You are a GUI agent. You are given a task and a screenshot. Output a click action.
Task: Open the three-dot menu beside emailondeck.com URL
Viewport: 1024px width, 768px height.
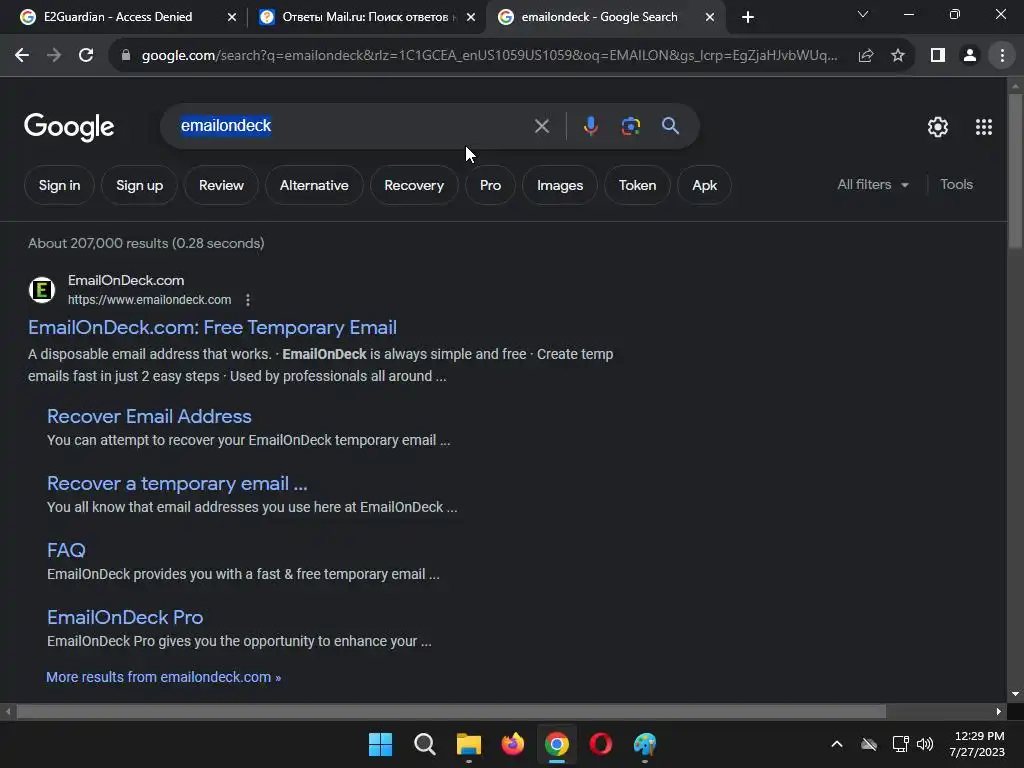point(248,300)
